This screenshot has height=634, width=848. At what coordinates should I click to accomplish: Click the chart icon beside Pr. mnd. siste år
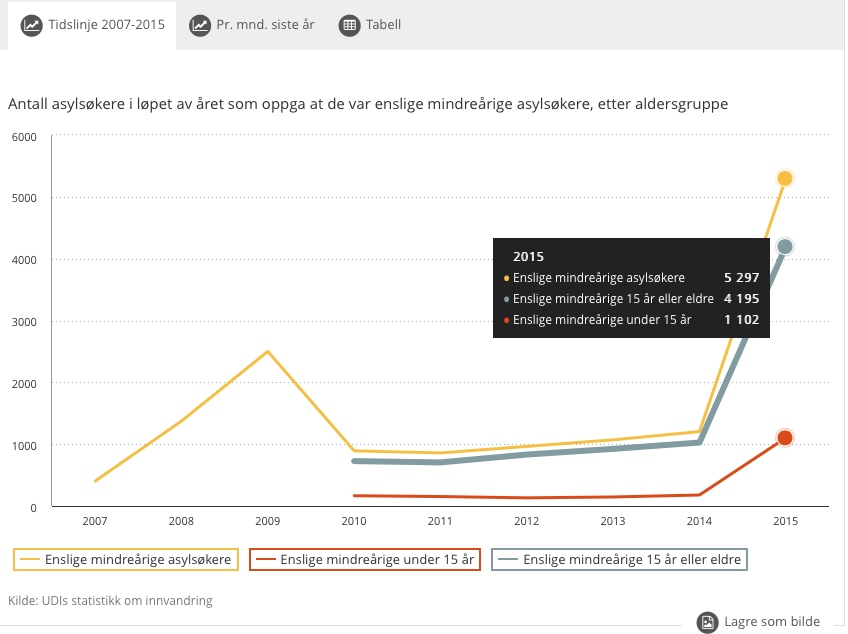pos(200,25)
